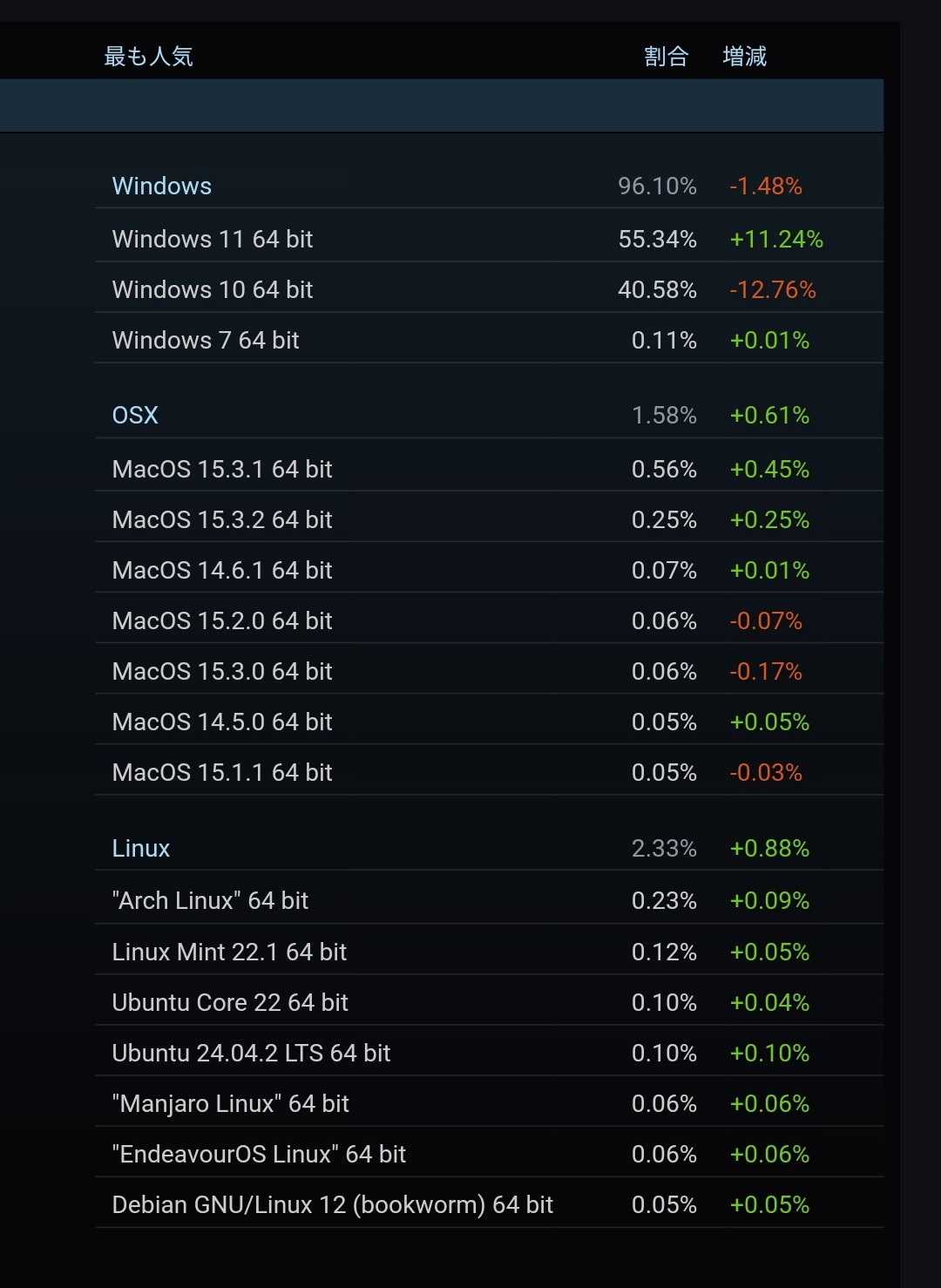Select the Windows 7 64 bit entry

[206, 341]
